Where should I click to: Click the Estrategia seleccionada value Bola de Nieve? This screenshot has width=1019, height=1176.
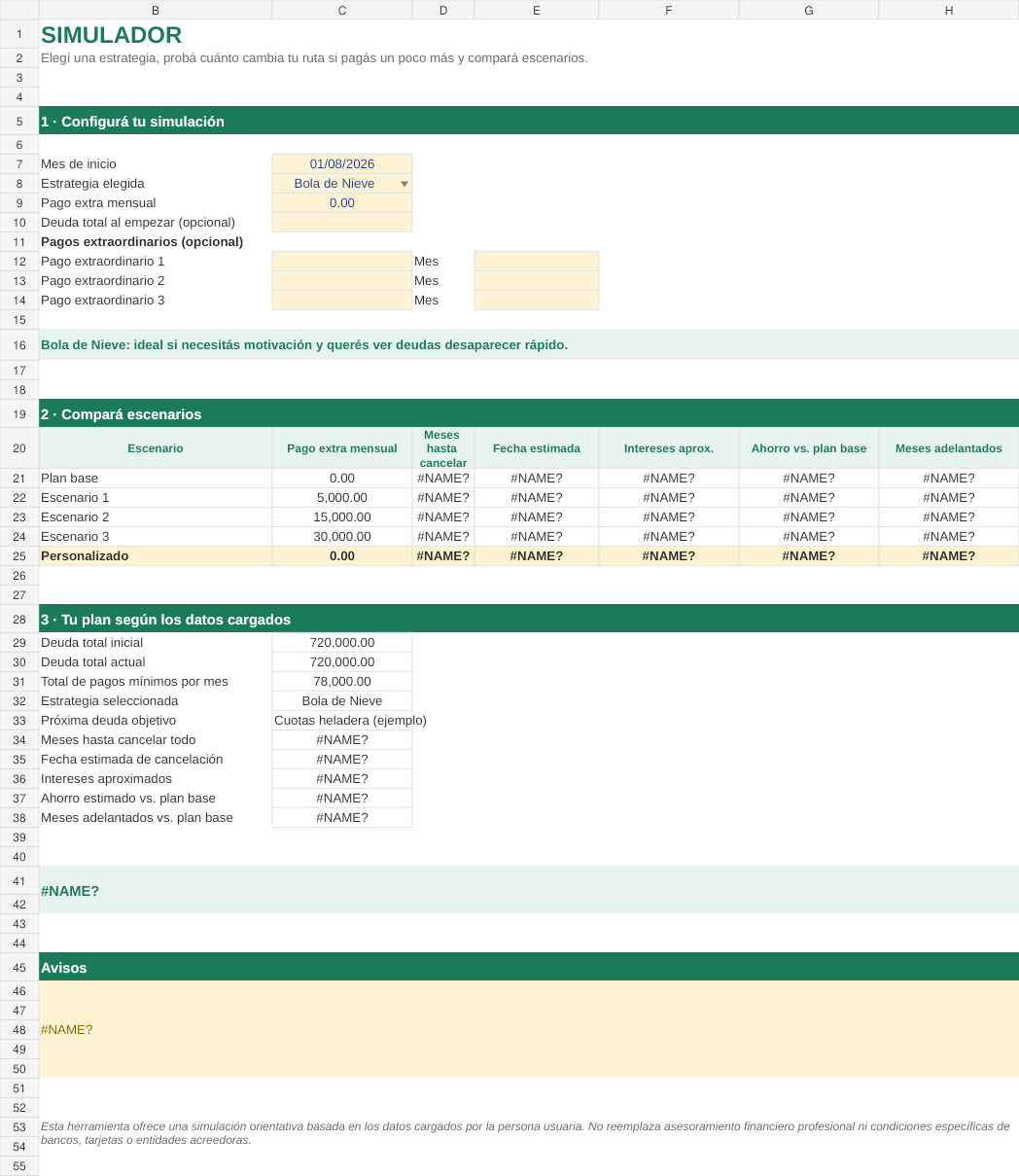tap(342, 701)
